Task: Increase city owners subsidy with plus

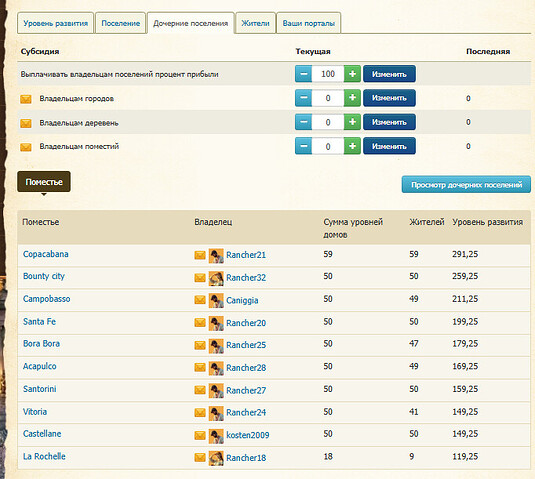Action: (352, 98)
